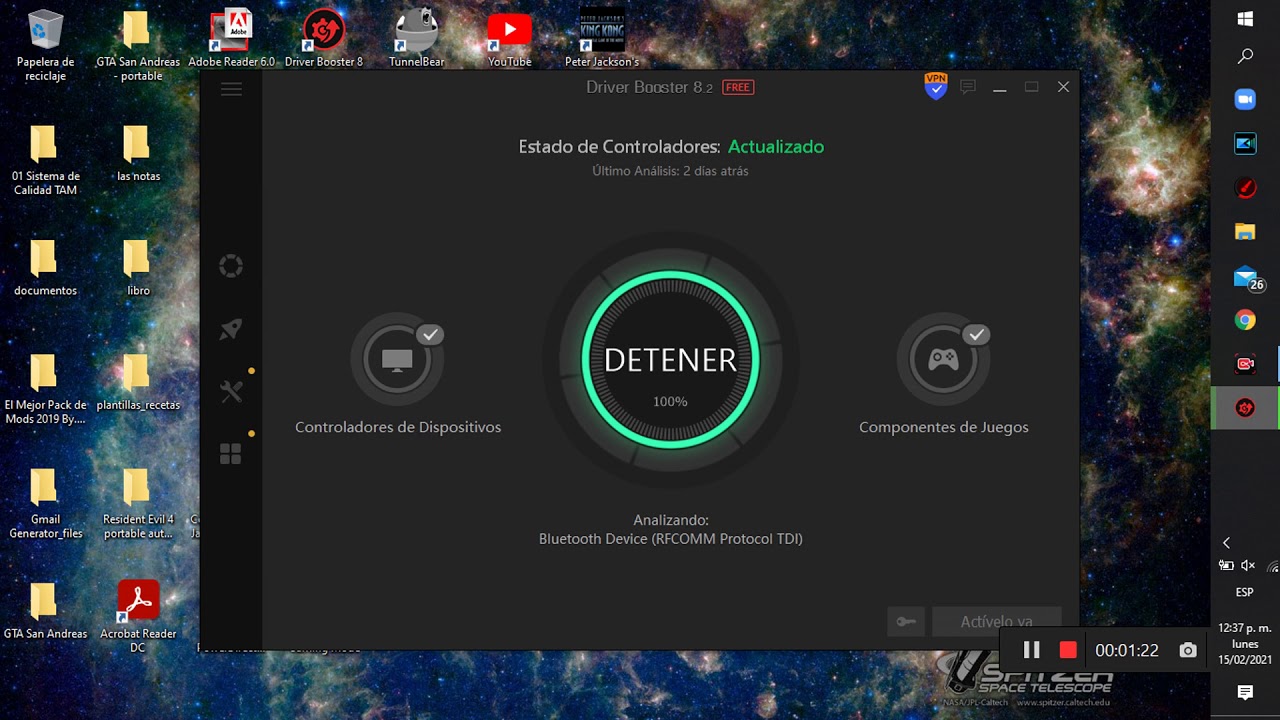The height and width of the screenshot is (720, 1280).
Task: Expand the hidden system tray icons chevron
Action: point(1227,543)
